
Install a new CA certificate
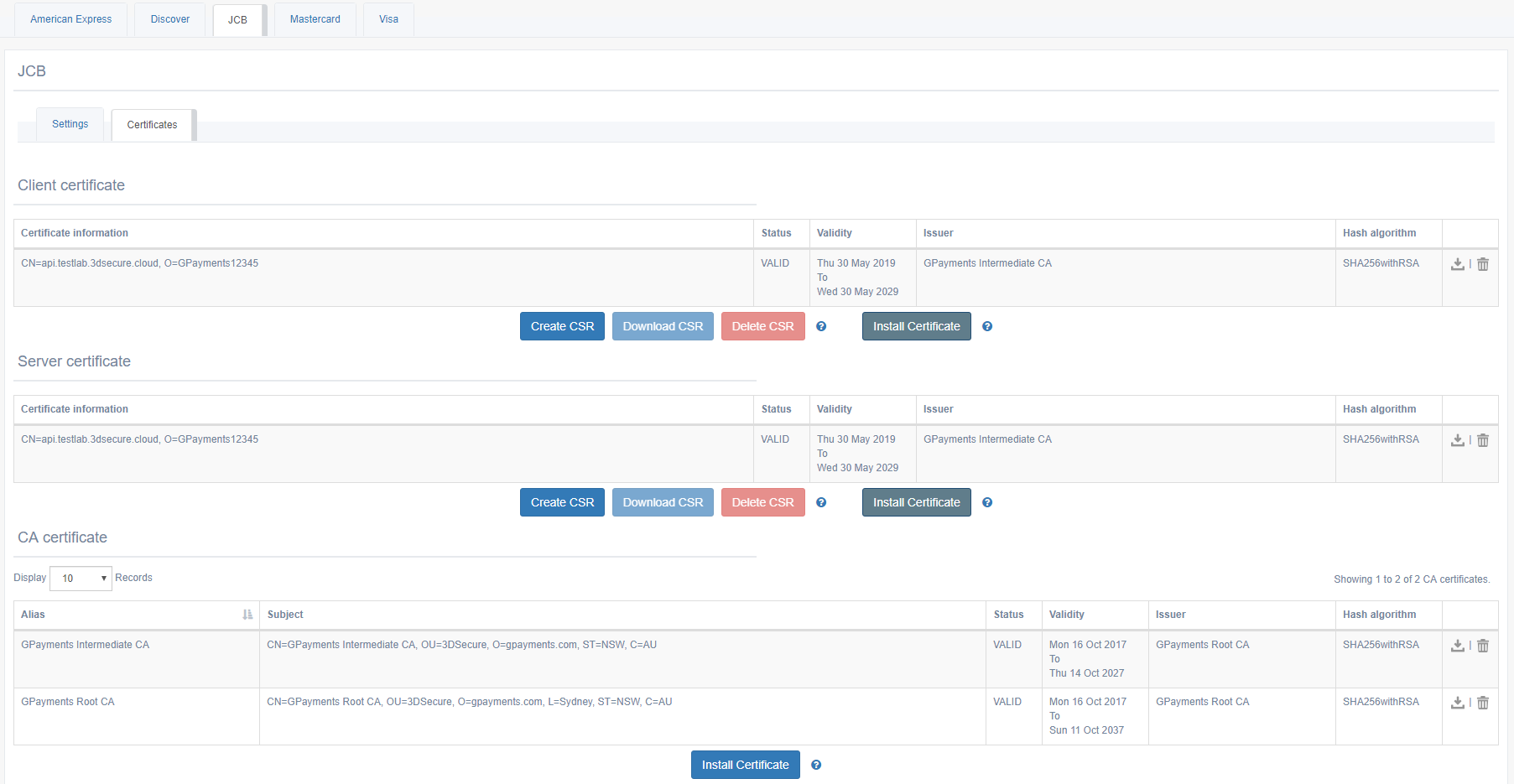(x=745, y=765)
